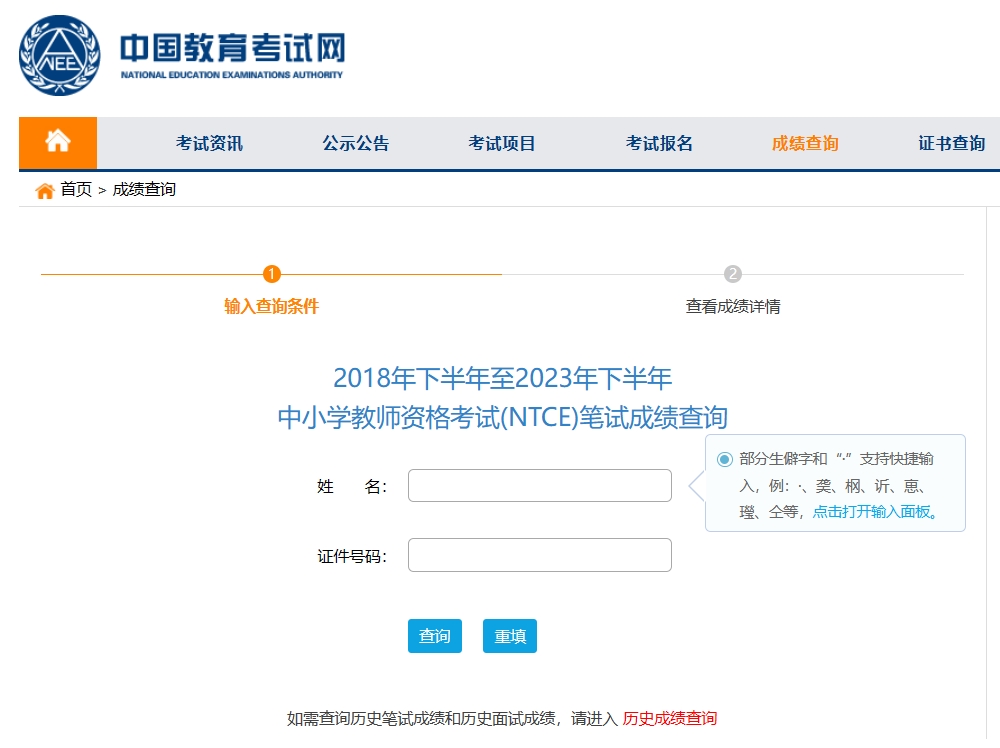The width and height of the screenshot is (1000, 748).
Task: Focus the 证件号码 ID number field
Action: tap(539, 555)
